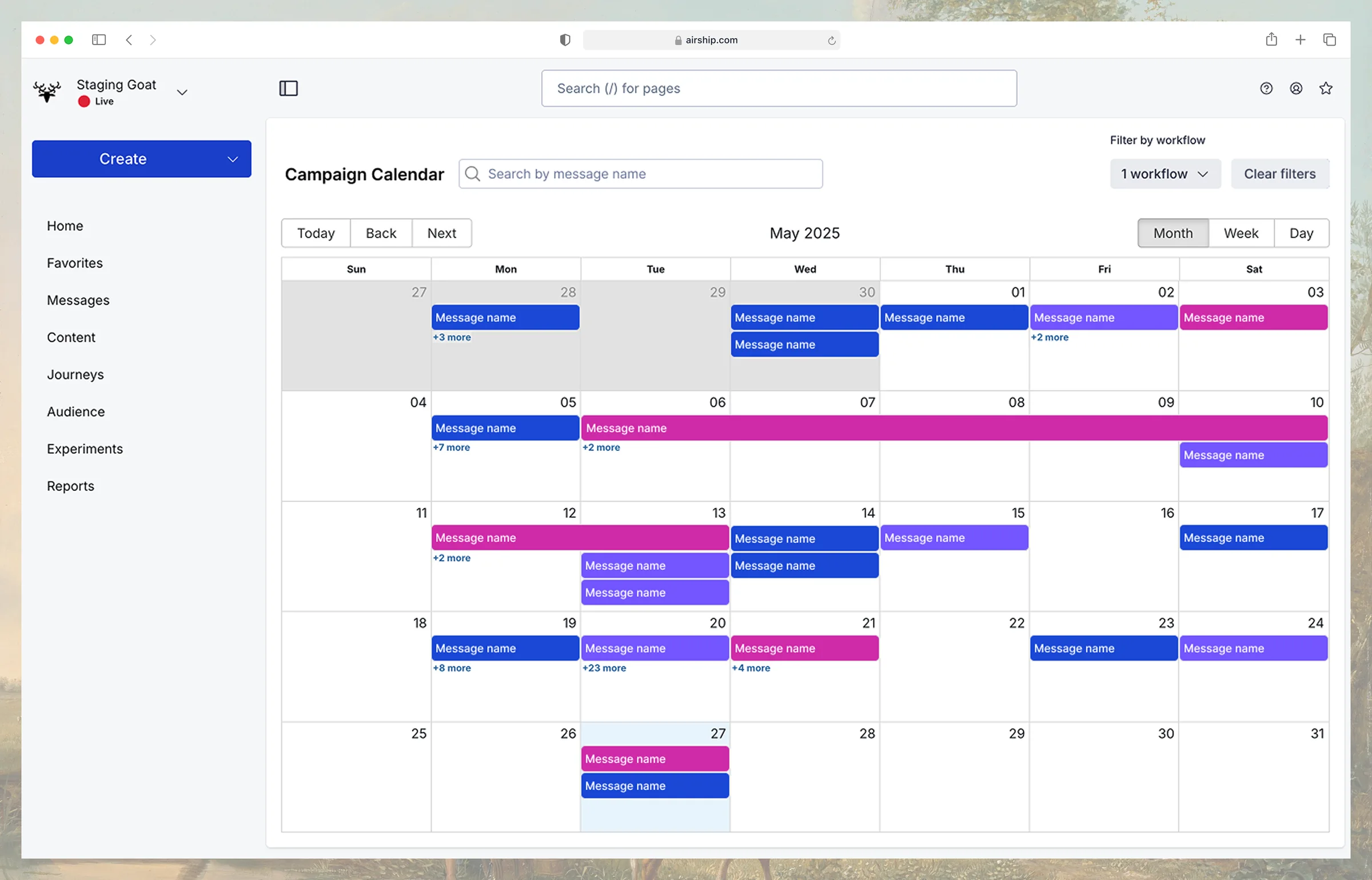The image size is (1372, 880).
Task: Click the privacy shield icon
Action: pos(565,40)
